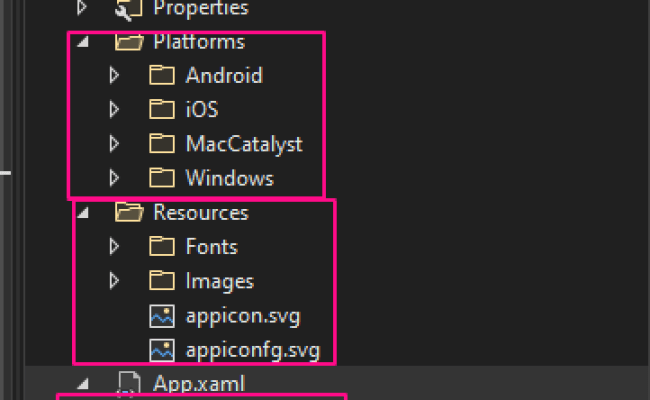Click the Properties wrench icon
This screenshot has width=650, height=400.
pos(129,9)
